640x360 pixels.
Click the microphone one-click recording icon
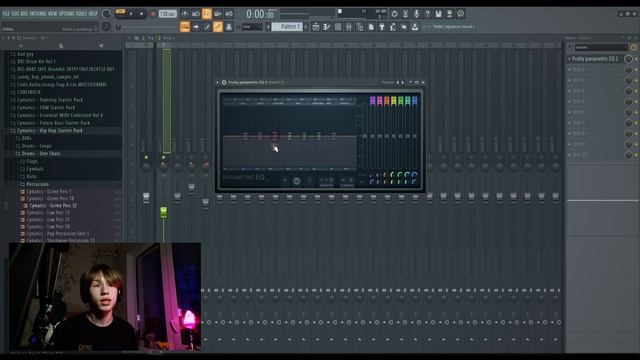(416, 14)
